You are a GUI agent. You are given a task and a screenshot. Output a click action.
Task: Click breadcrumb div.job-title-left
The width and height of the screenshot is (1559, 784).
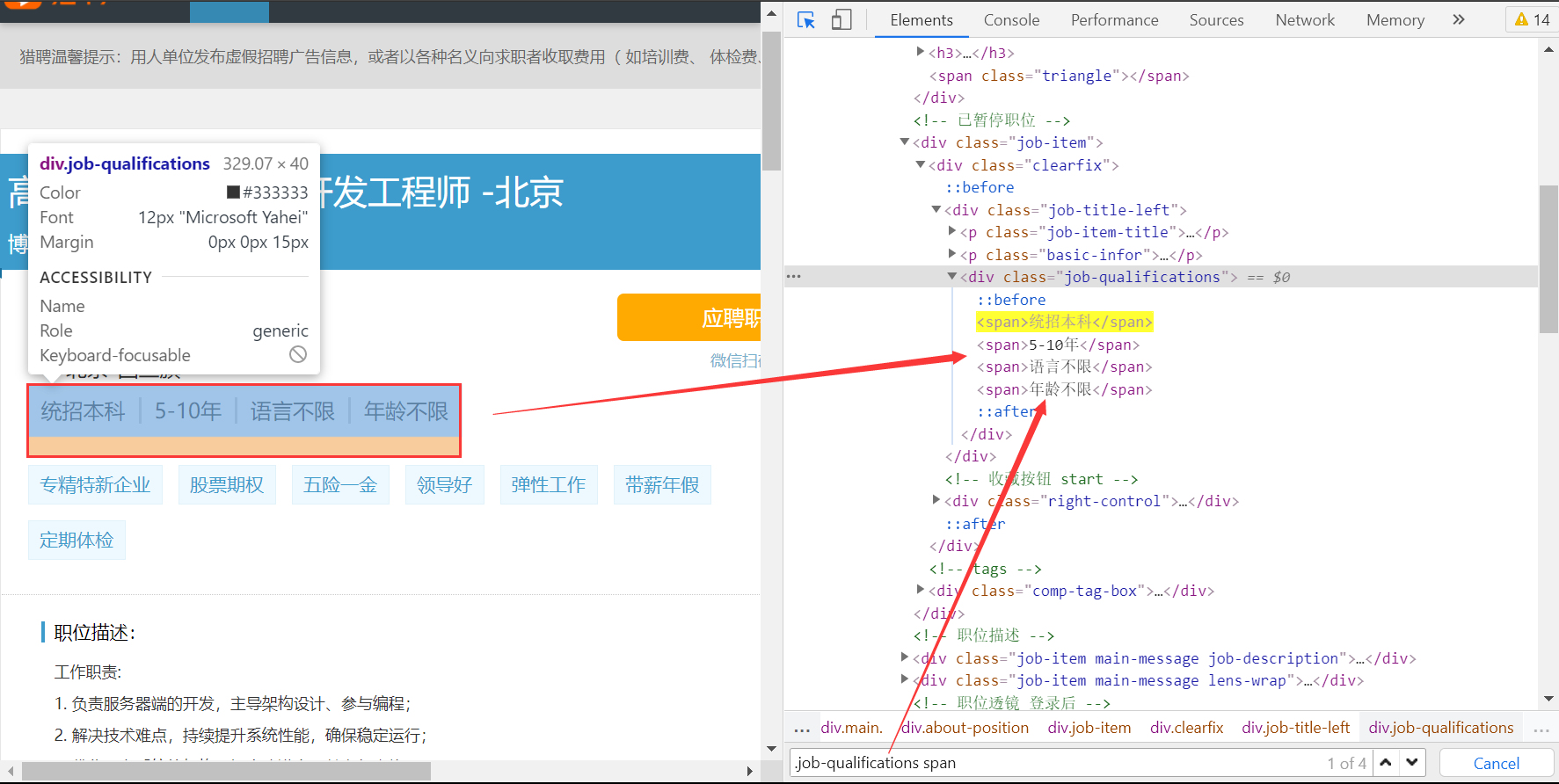pyautogui.click(x=1296, y=728)
